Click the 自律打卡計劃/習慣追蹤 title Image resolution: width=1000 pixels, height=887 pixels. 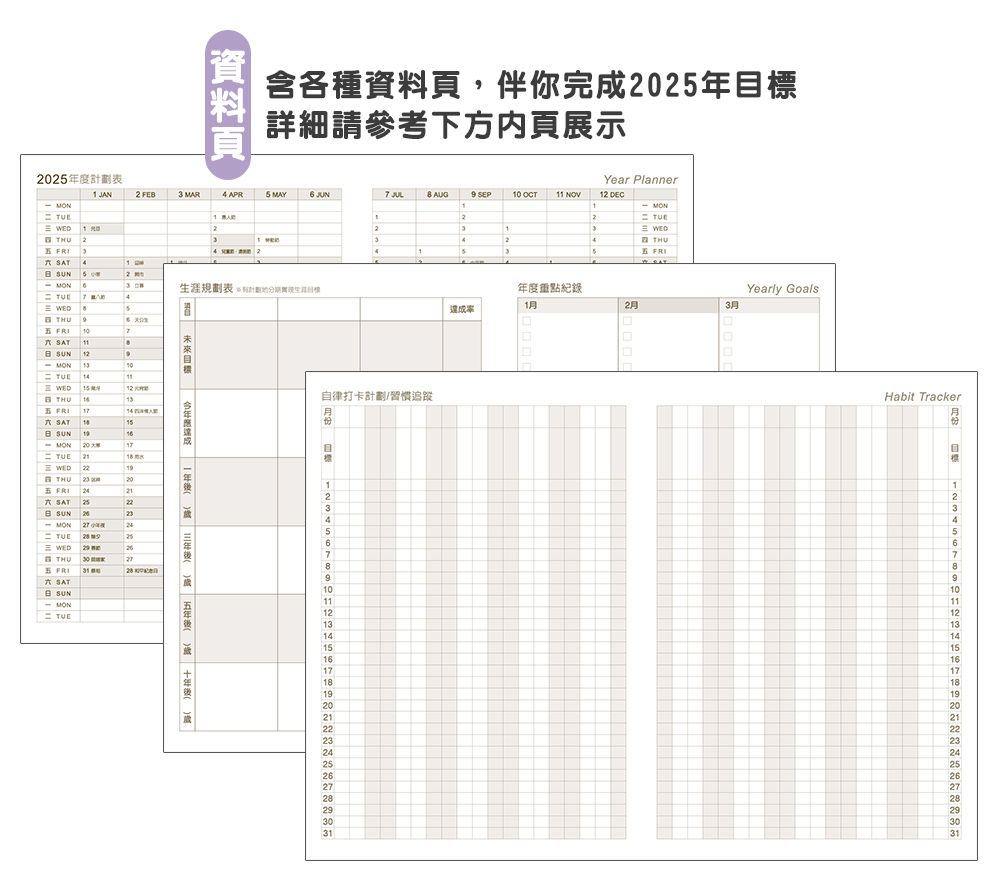[x=377, y=396]
